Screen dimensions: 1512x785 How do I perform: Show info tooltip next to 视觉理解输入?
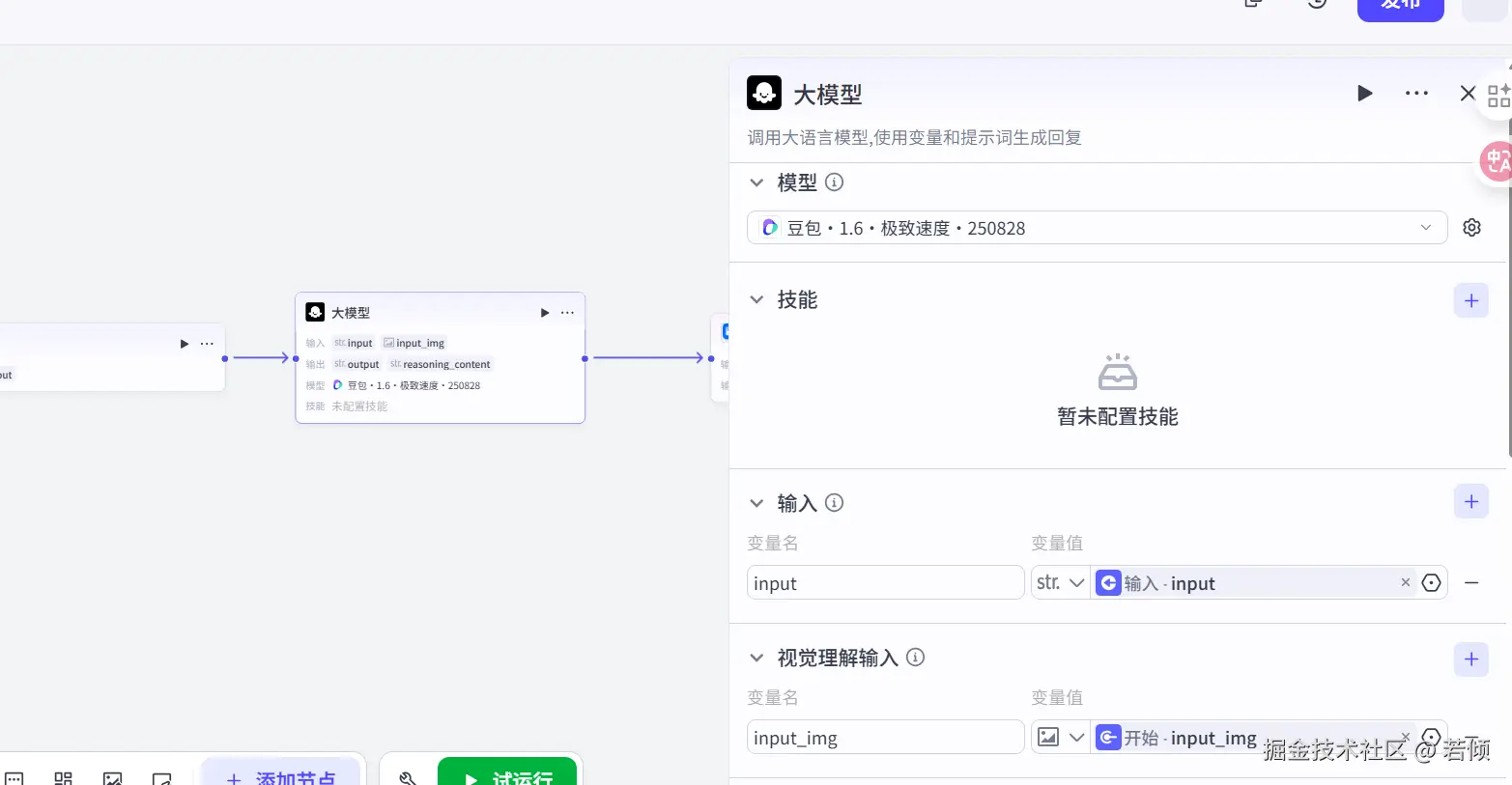pos(916,658)
